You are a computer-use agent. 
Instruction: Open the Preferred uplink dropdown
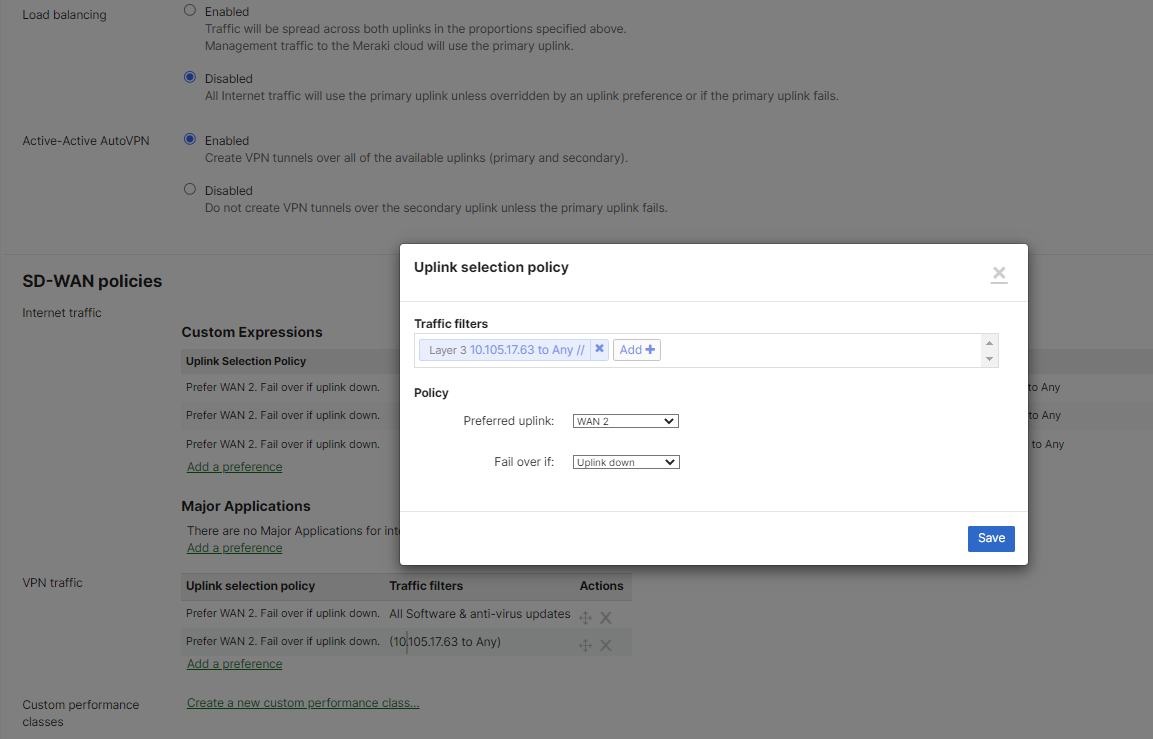click(625, 420)
